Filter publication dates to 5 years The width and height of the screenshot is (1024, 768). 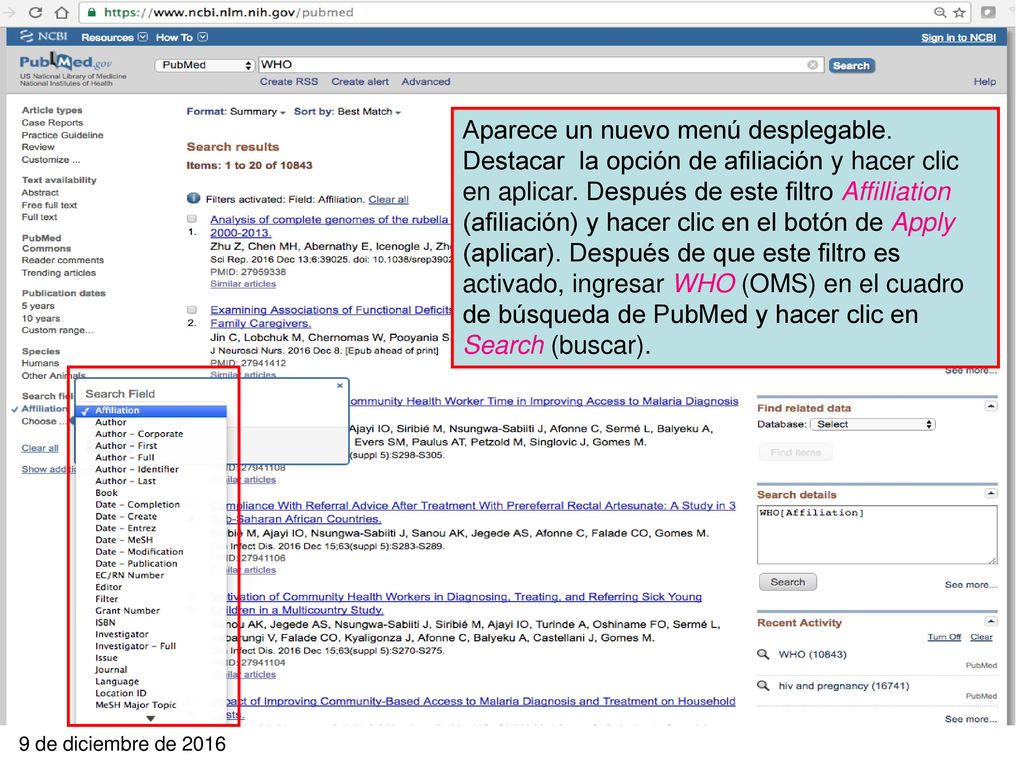click(x=38, y=306)
